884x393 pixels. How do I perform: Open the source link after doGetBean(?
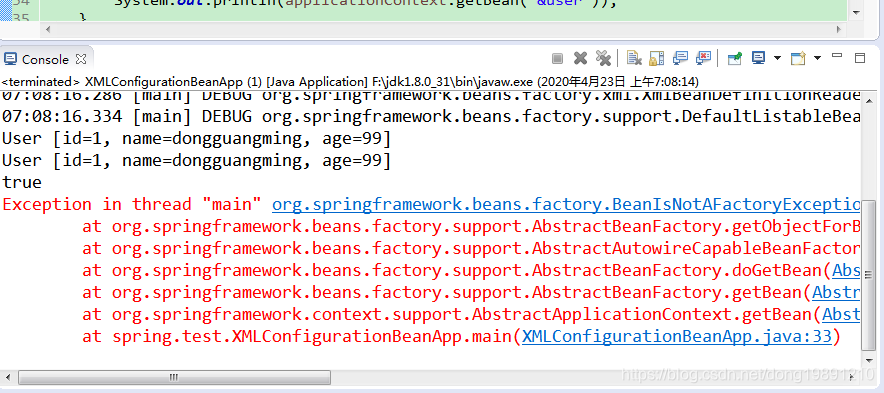pos(846,271)
